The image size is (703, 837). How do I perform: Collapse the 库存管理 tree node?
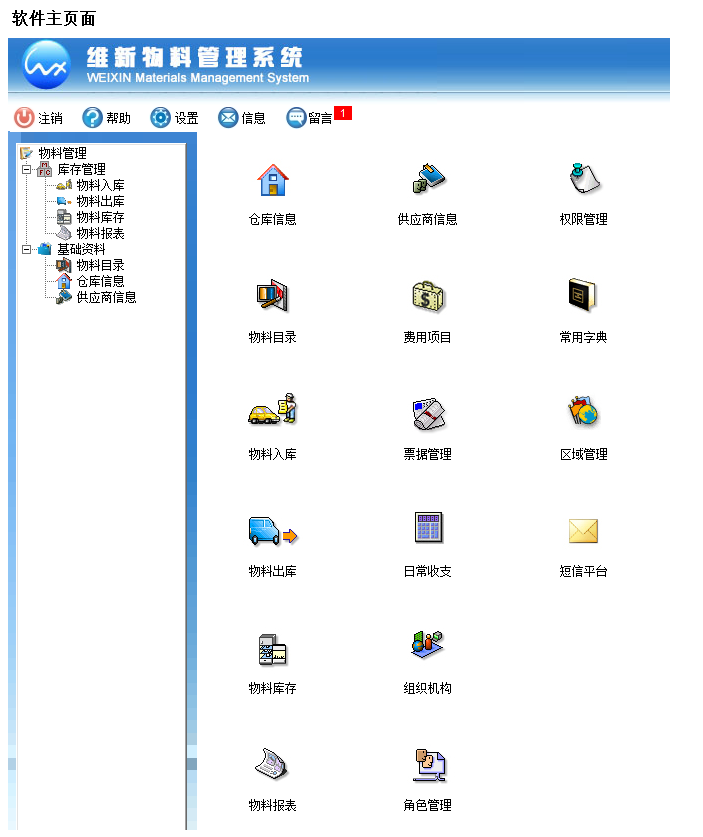[x=27, y=170]
